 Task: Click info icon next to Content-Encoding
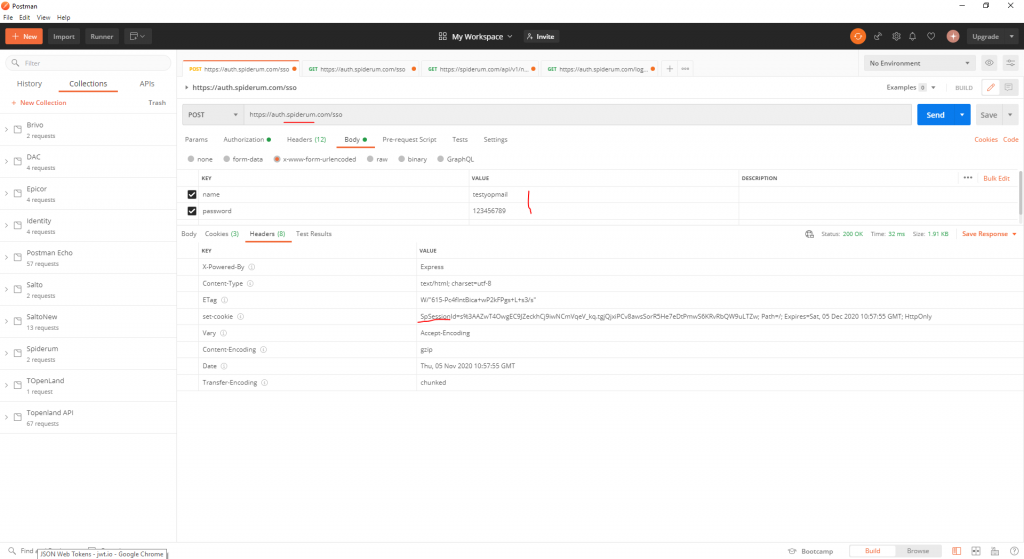pos(263,349)
